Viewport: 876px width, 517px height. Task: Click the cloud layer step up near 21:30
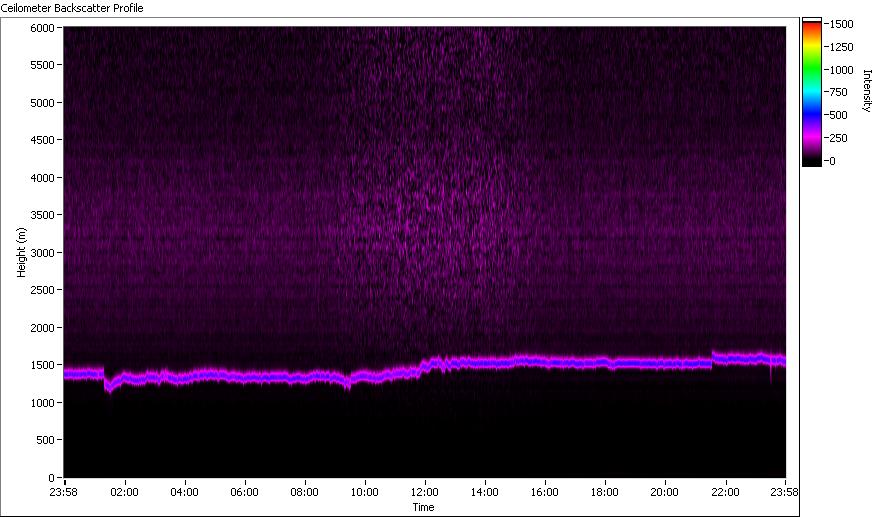(x=712, y=361)
